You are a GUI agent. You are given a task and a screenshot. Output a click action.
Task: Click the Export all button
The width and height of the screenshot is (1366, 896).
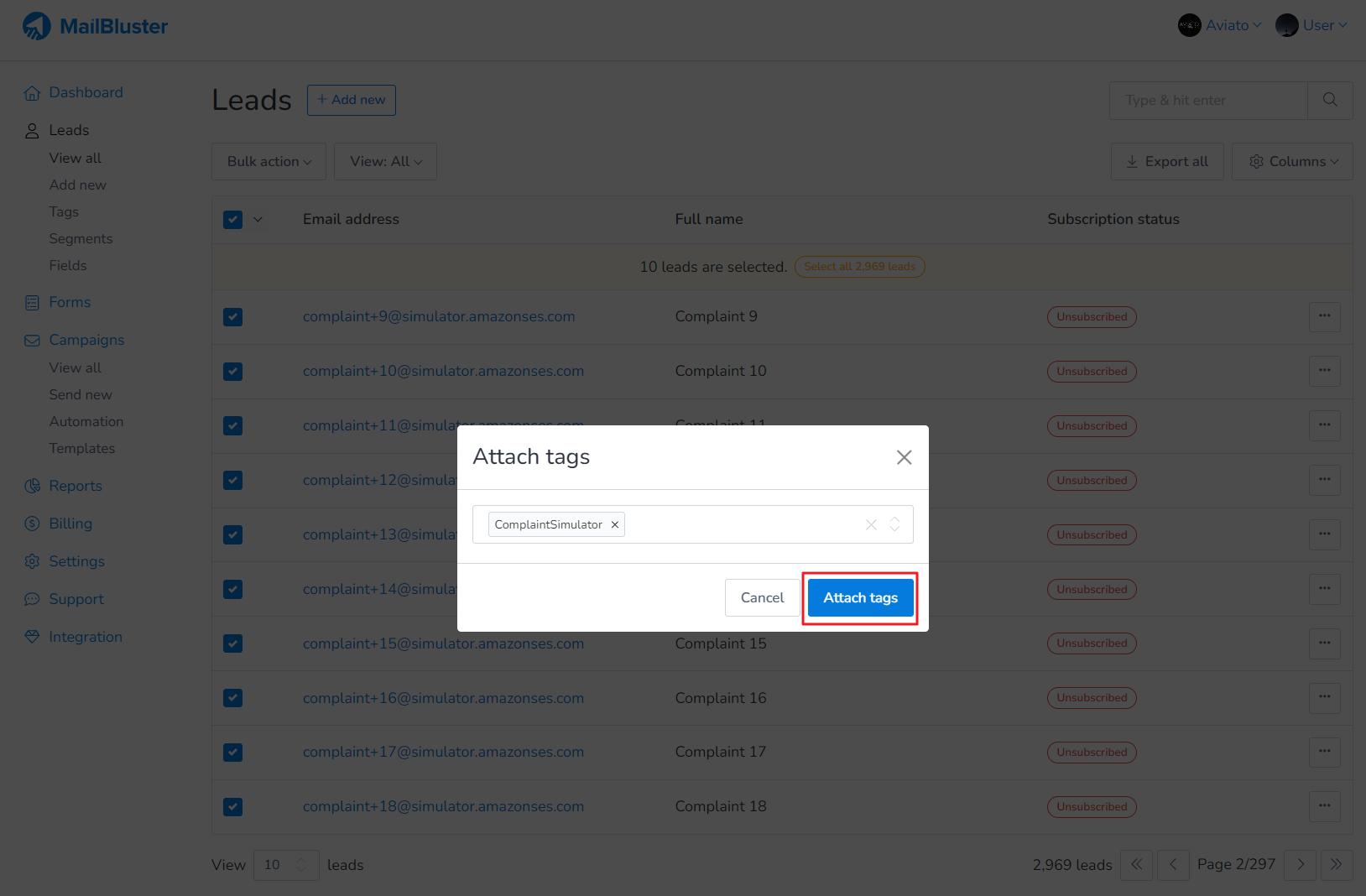pos(1167,161)
